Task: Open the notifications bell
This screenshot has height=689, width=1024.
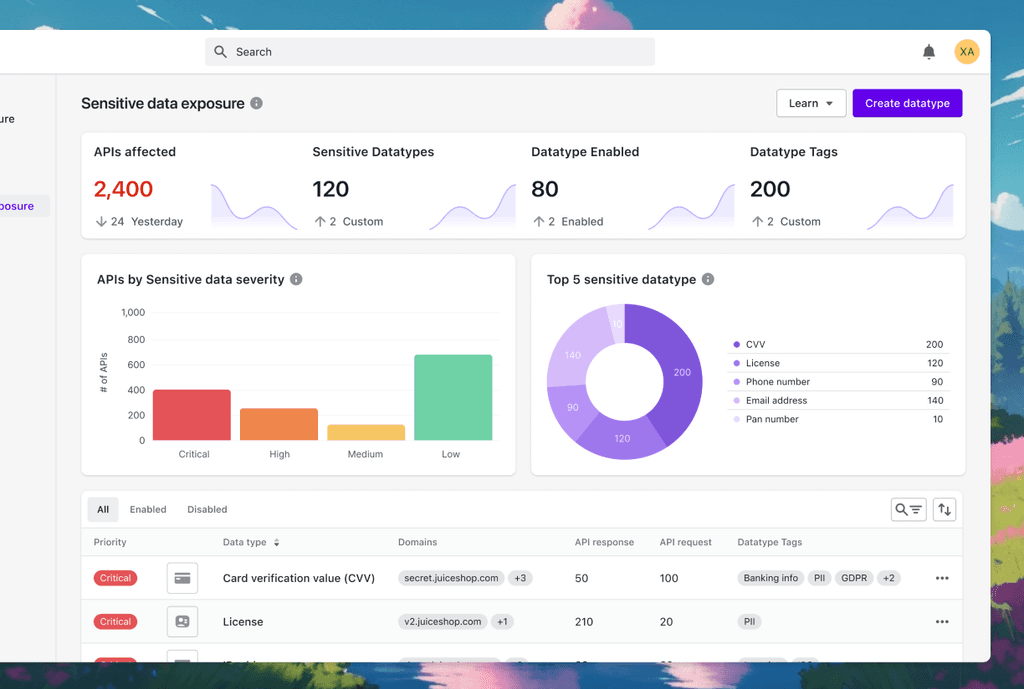Action: tap(928, 51)
